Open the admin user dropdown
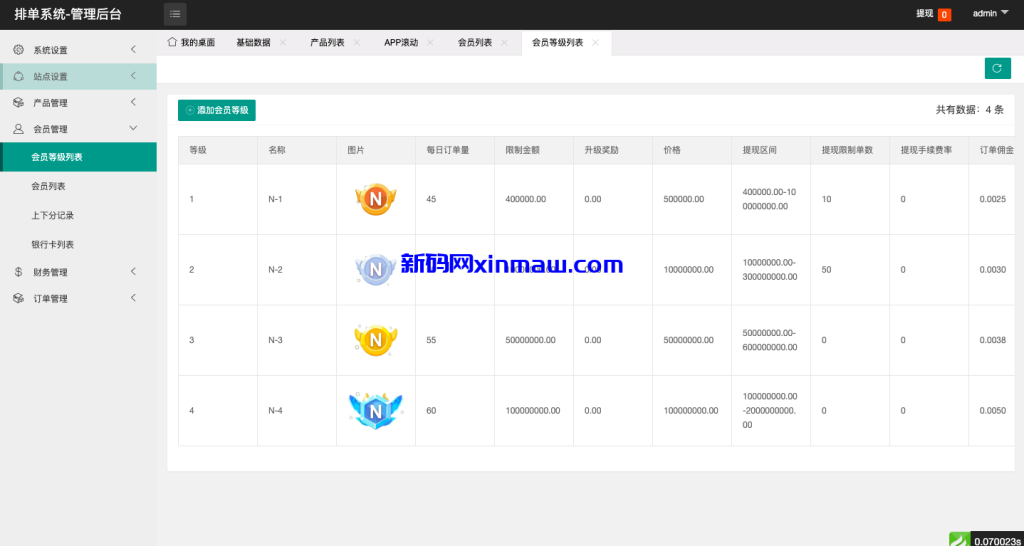The image size is (1024, 546). (990, 14)
